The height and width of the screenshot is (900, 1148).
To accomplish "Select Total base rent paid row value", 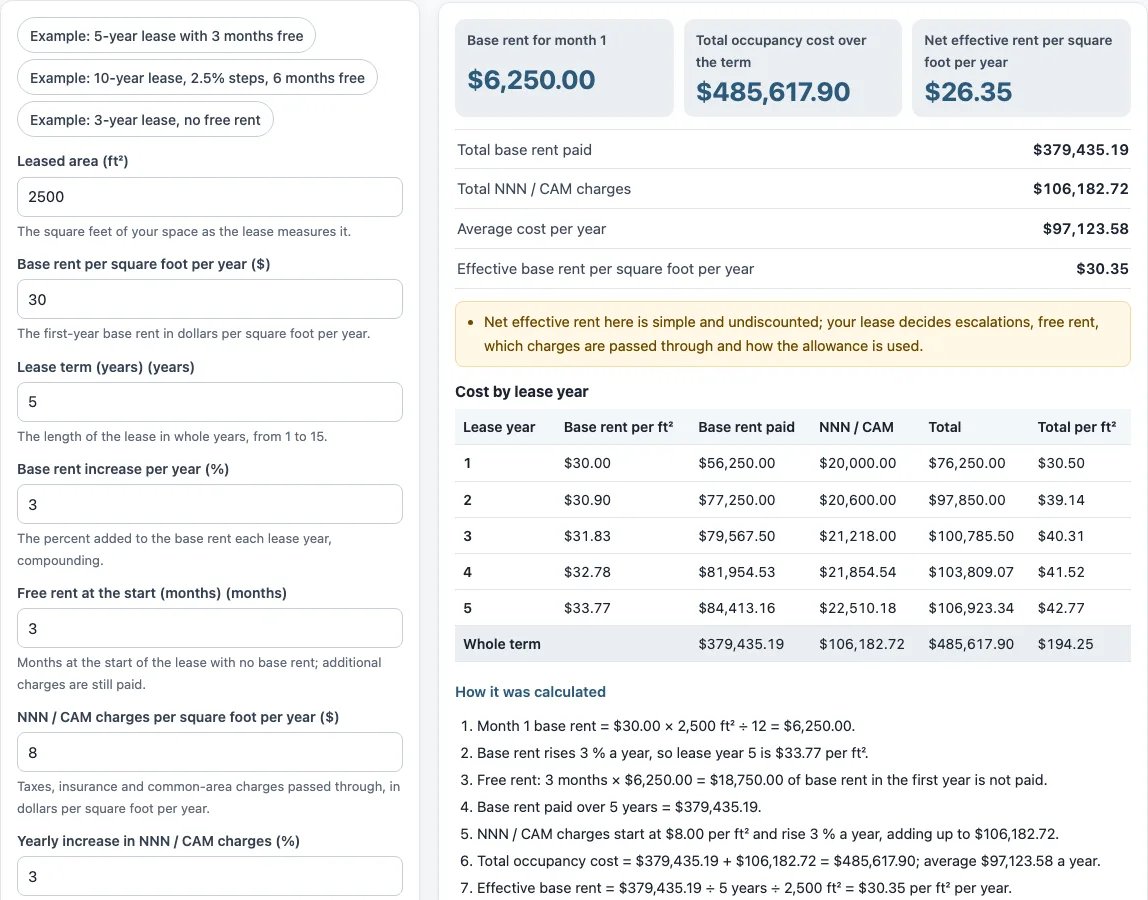I will pos(1081,149).
